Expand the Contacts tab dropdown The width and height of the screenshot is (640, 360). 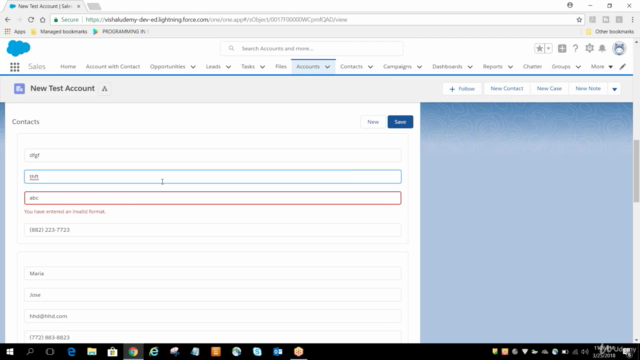coord(370,67)
